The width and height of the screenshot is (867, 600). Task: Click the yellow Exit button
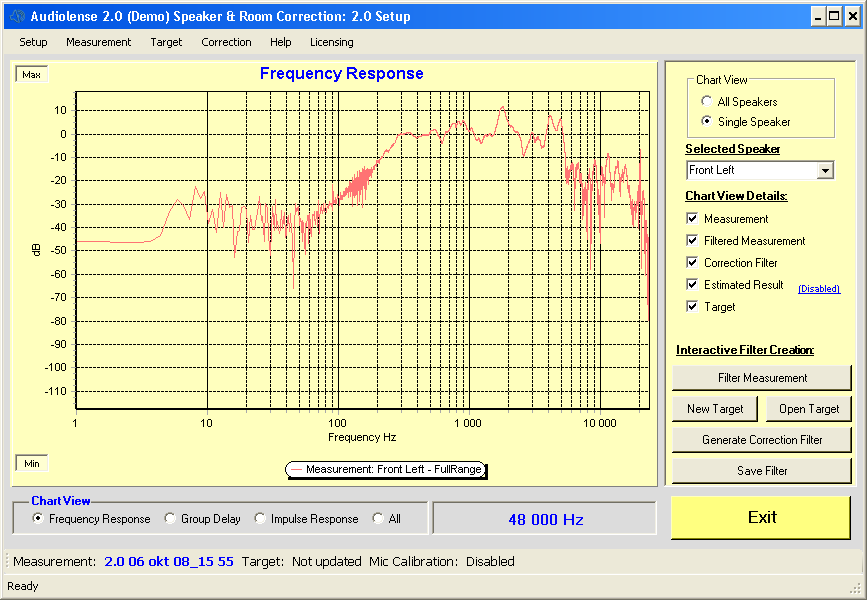(x=761, y=517)
